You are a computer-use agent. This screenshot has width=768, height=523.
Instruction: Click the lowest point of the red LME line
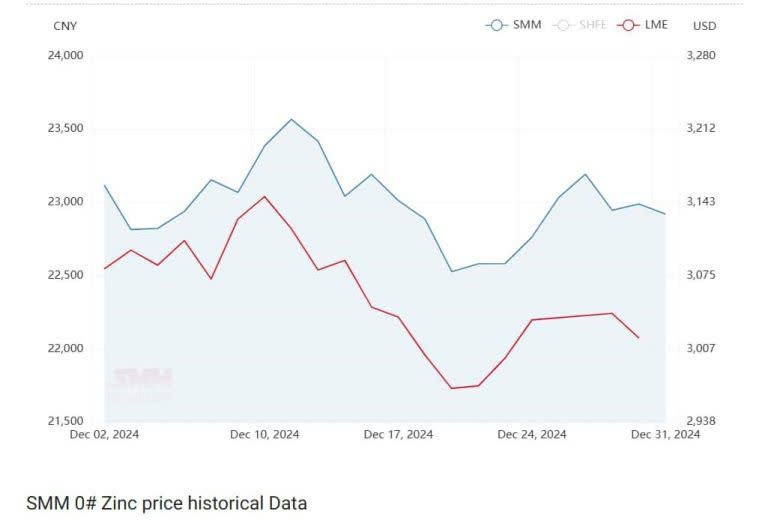452,388
